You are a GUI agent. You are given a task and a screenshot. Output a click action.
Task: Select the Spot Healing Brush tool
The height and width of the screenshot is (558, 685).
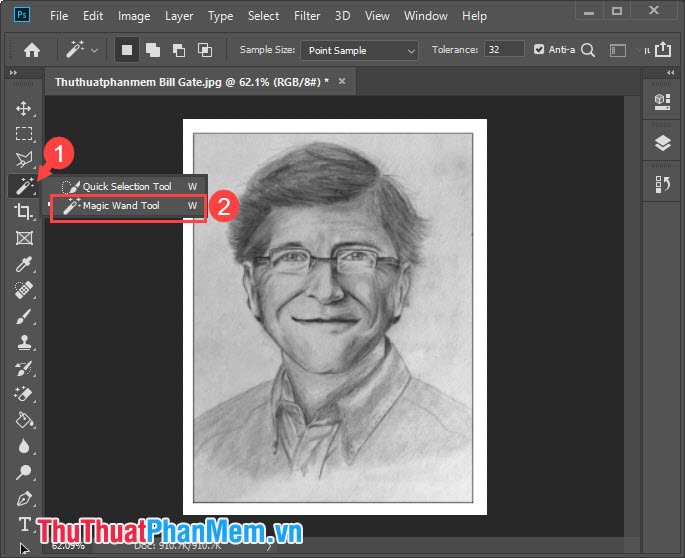coord(24,290)
